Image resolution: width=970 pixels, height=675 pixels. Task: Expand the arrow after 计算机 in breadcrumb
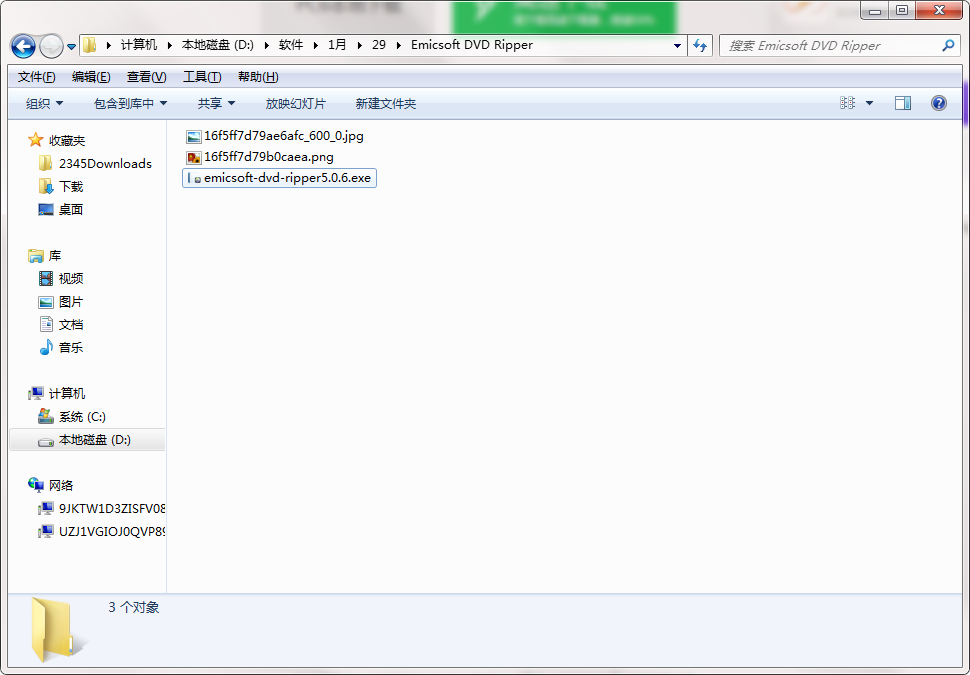click(x=170, y=45)
